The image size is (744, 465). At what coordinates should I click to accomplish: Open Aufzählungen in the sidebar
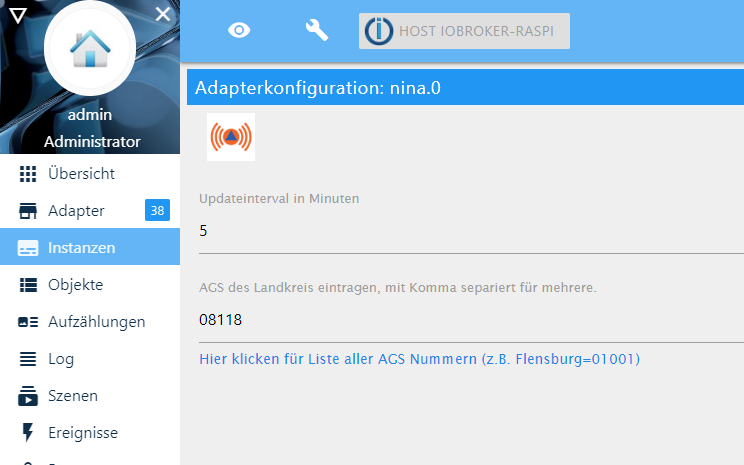point(96,321)
